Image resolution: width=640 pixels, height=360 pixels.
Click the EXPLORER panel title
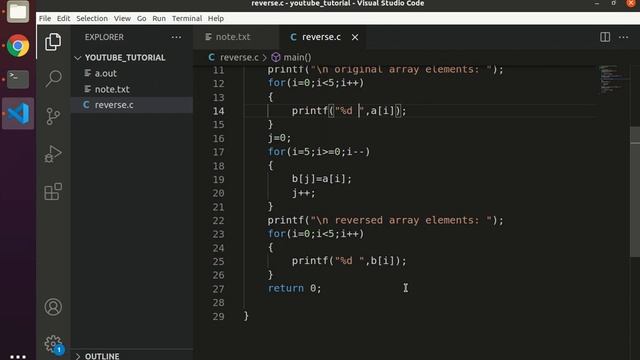point(104,37)
